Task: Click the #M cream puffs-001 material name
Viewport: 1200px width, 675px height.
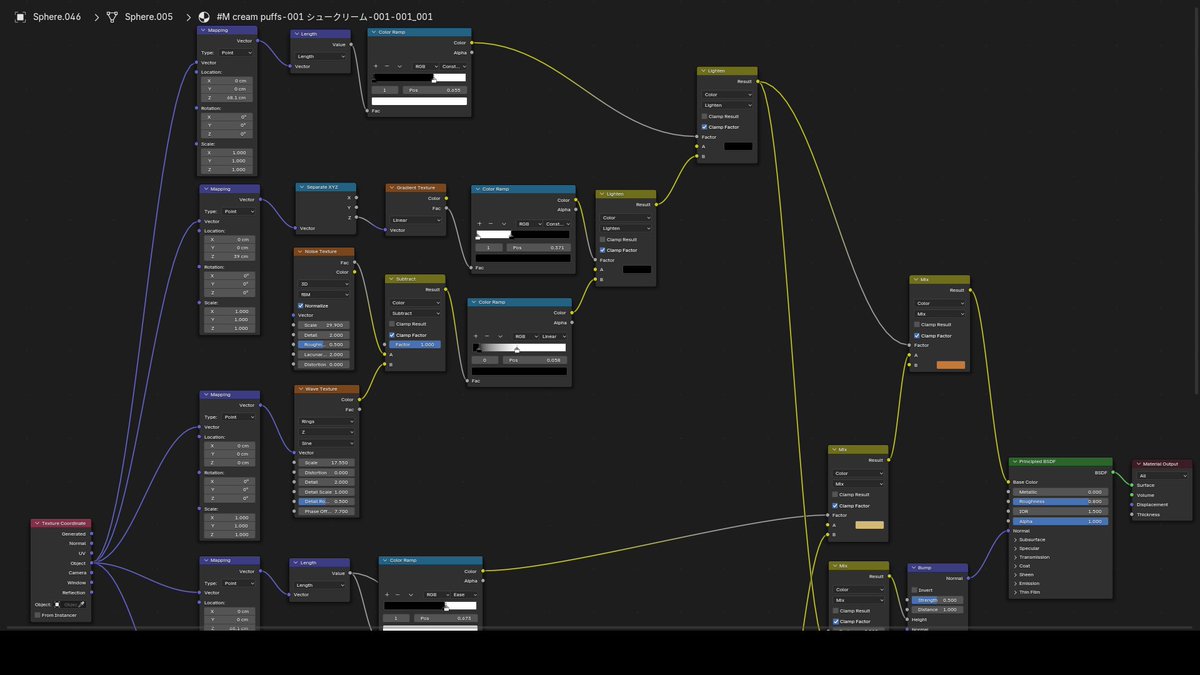Action: click(x=325, y=17)
